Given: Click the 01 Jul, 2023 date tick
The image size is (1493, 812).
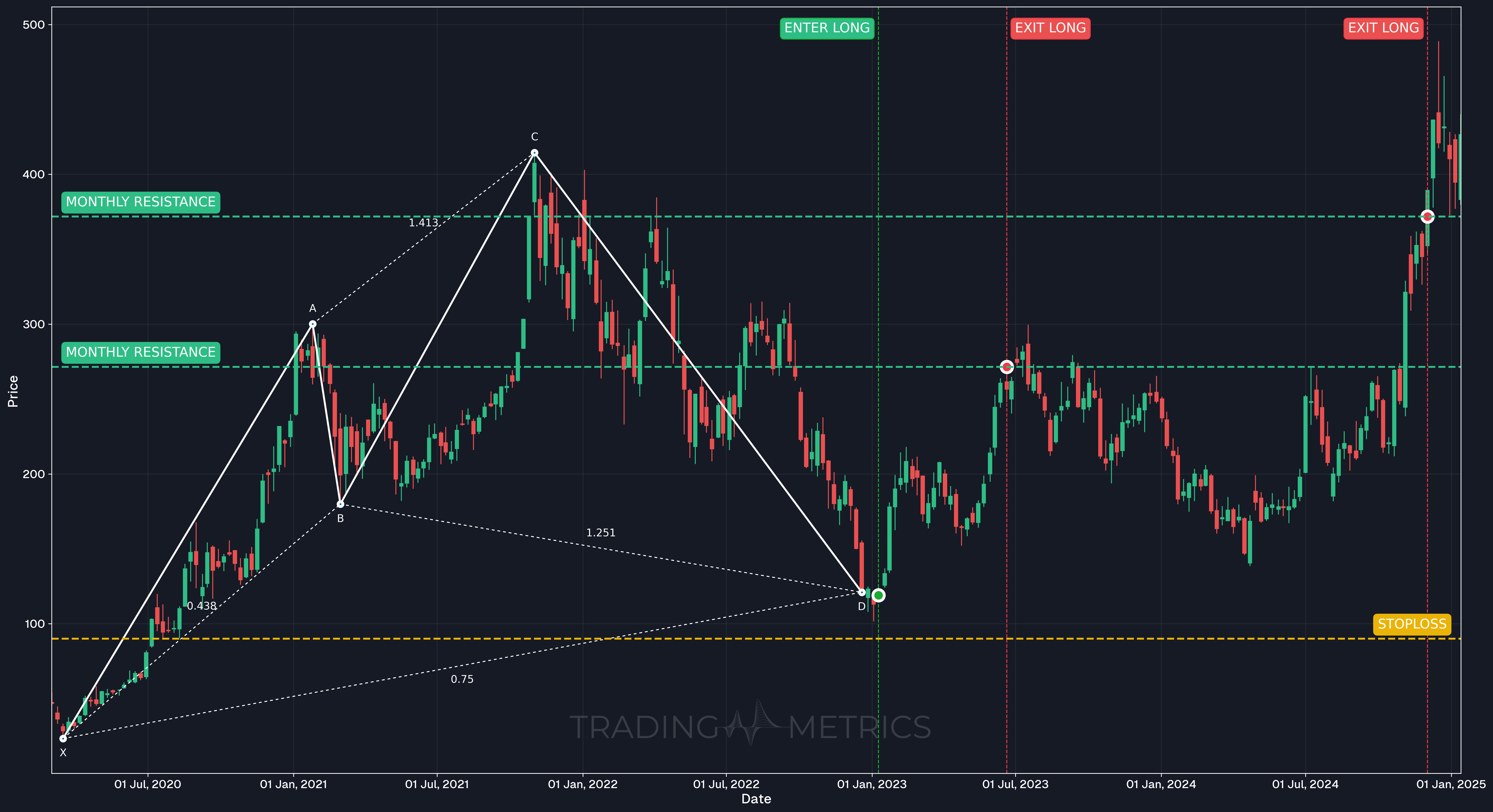Looking at the screenshot, I should pos(1015,784).
